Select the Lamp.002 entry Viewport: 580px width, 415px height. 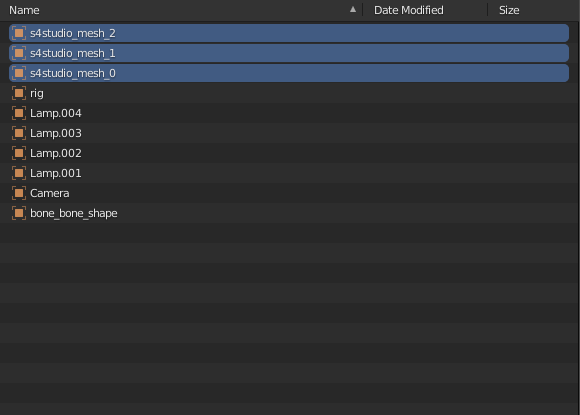289,153
